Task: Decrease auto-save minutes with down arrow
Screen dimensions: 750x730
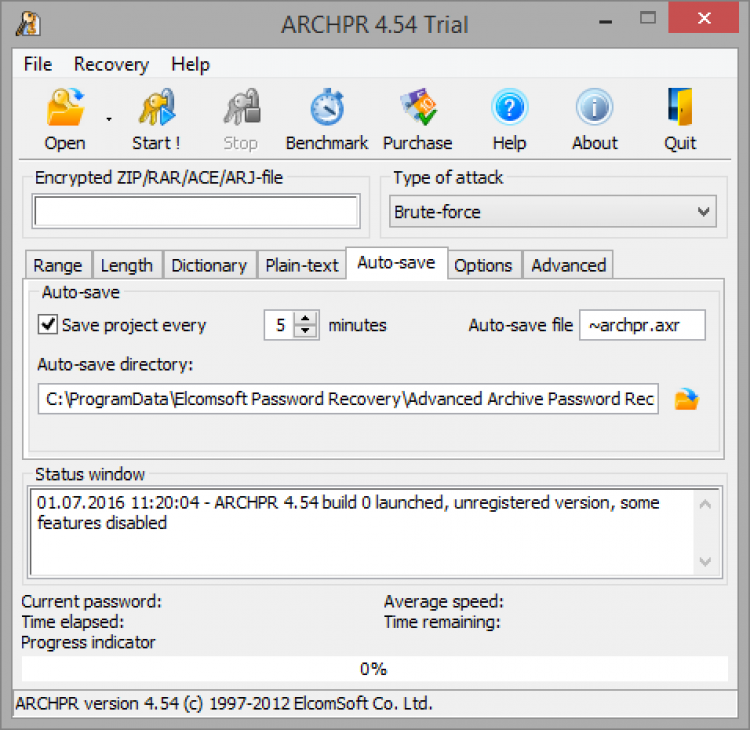Action: point(305,332)
